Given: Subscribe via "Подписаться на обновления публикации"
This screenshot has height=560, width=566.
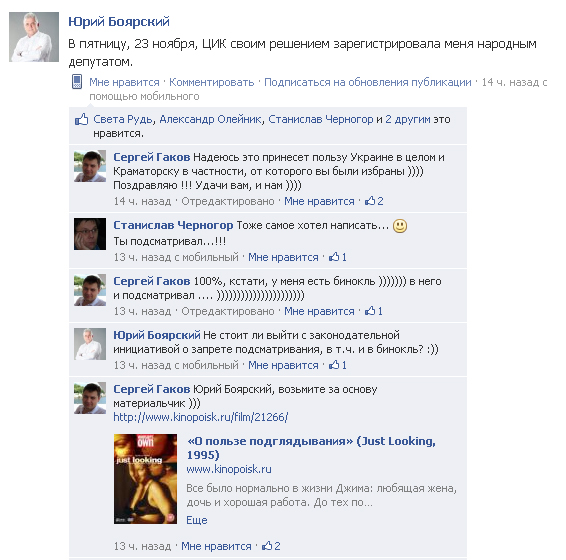Looking at the screenshot, I should click(368, 82).
